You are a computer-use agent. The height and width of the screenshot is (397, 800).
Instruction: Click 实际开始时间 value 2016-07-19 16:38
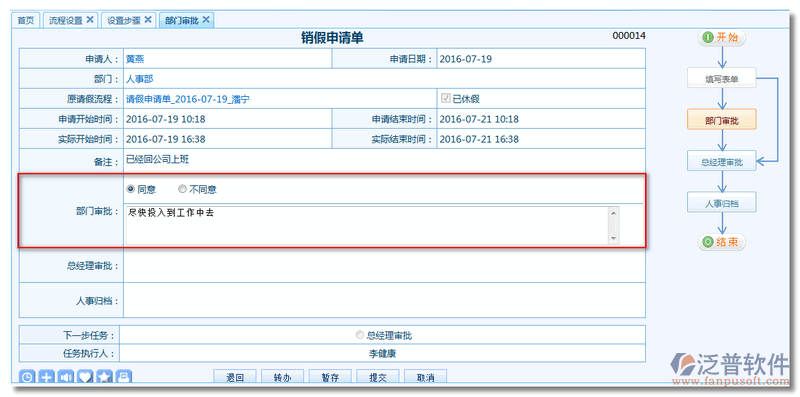click(x=166, y=139)
